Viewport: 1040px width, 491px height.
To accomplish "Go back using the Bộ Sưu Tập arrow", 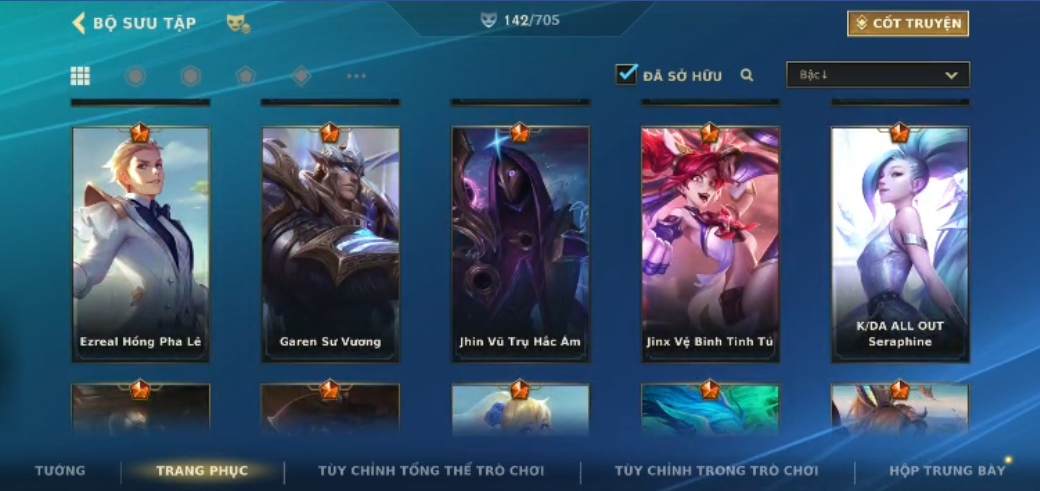I will pyautogui.click(x=79, y=23).
